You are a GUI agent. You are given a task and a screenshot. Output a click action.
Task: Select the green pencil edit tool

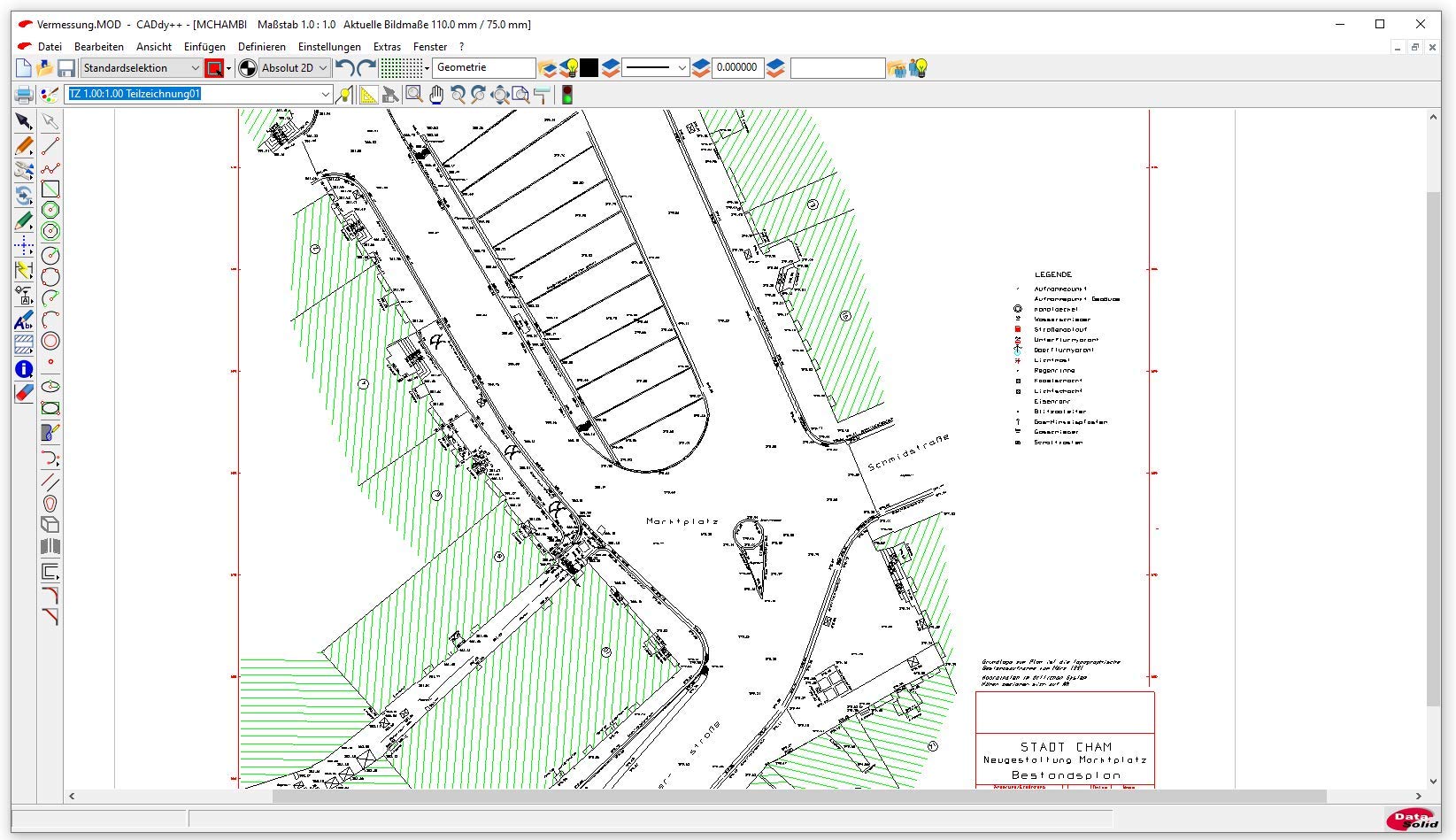pos(24,221)
